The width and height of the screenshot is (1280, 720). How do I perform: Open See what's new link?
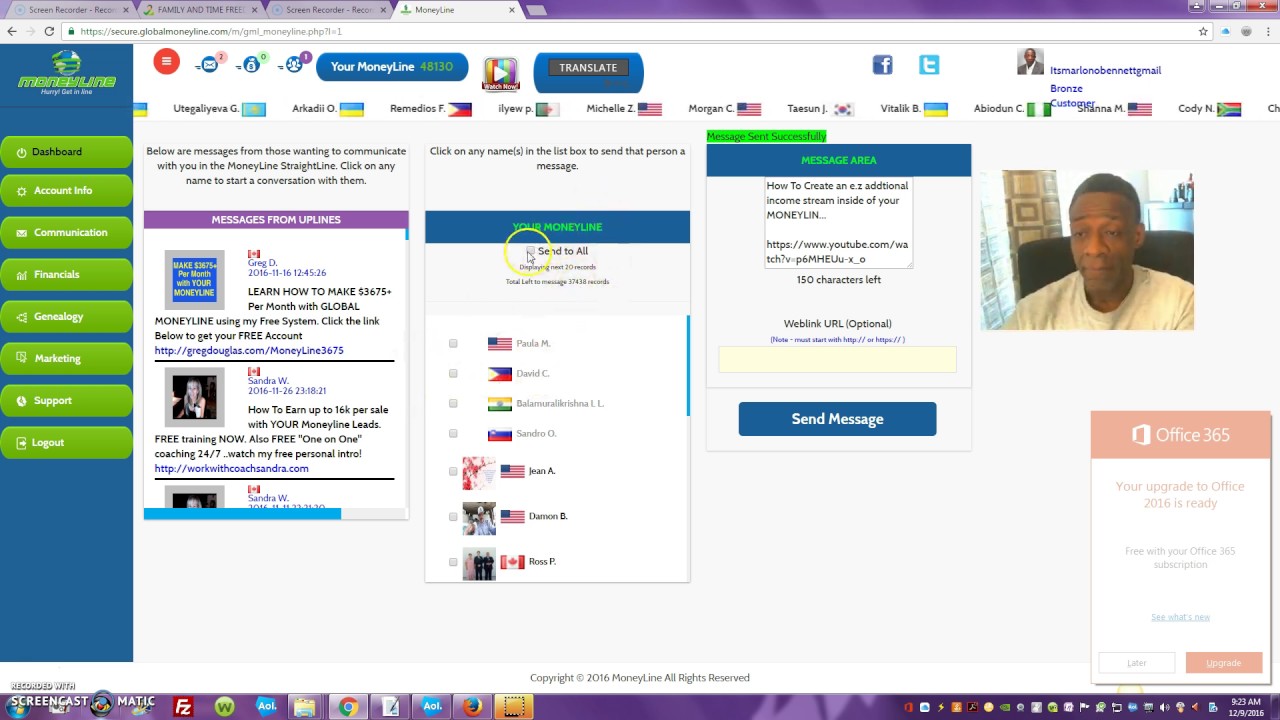[x=1180, y=617]
